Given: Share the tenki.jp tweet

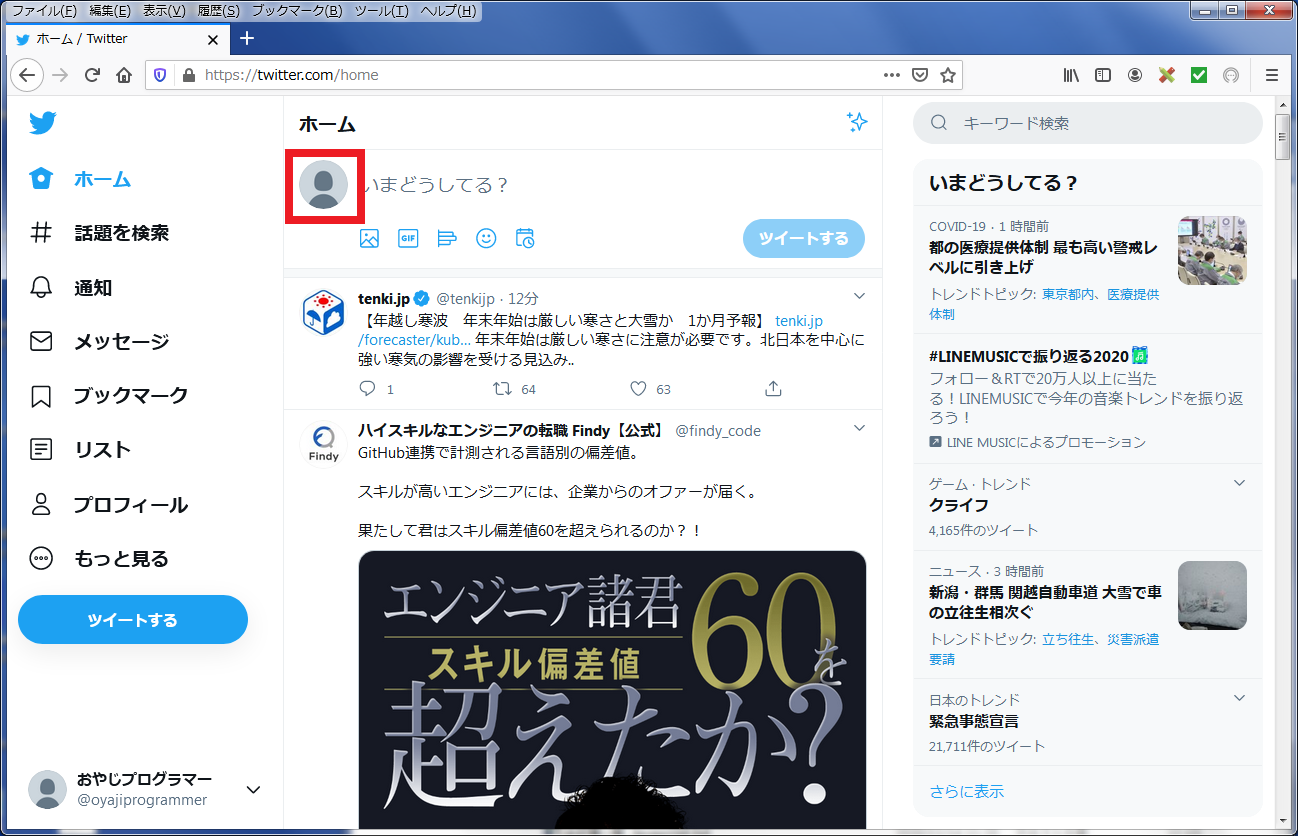Looking at the screenshot, I should (x=773, y=388).
